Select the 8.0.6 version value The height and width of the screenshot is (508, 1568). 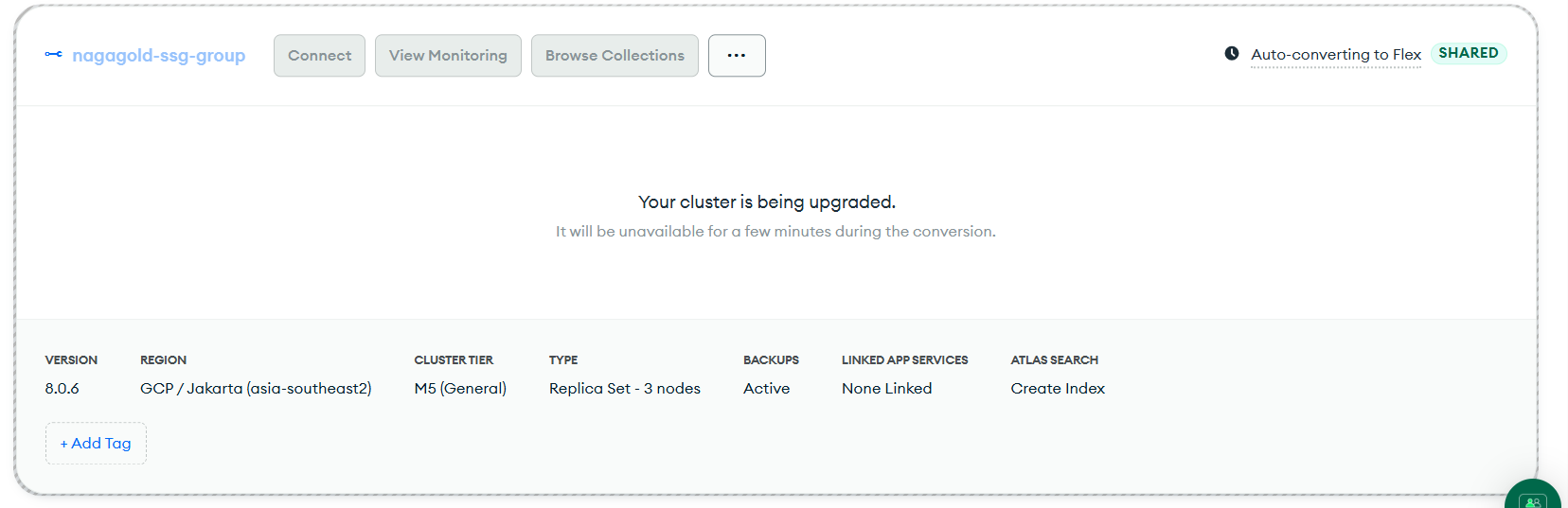coord(62,389)
